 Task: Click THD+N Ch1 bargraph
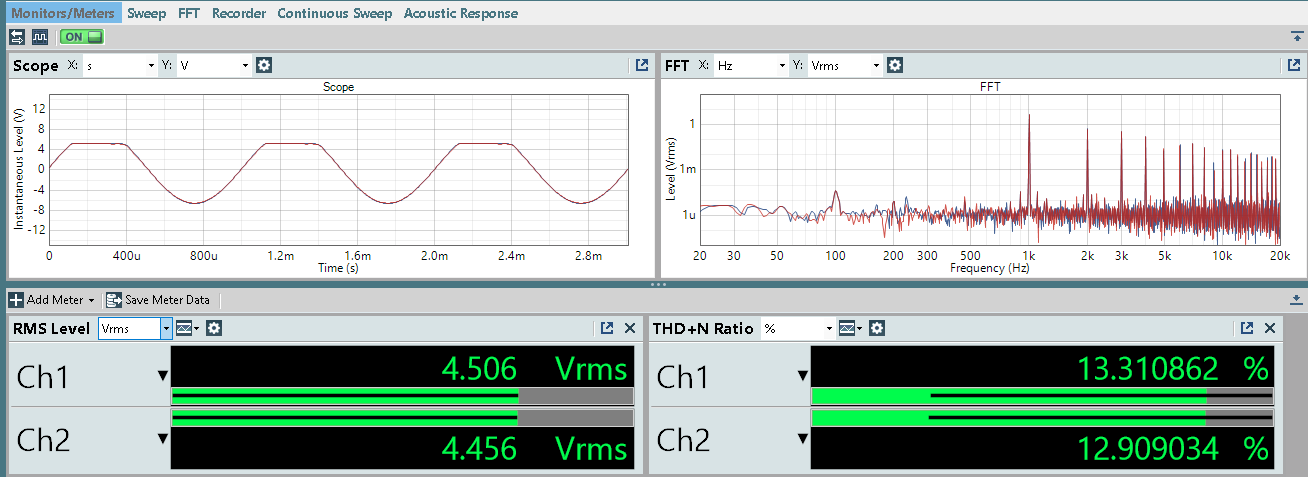tap(1042, 396)
